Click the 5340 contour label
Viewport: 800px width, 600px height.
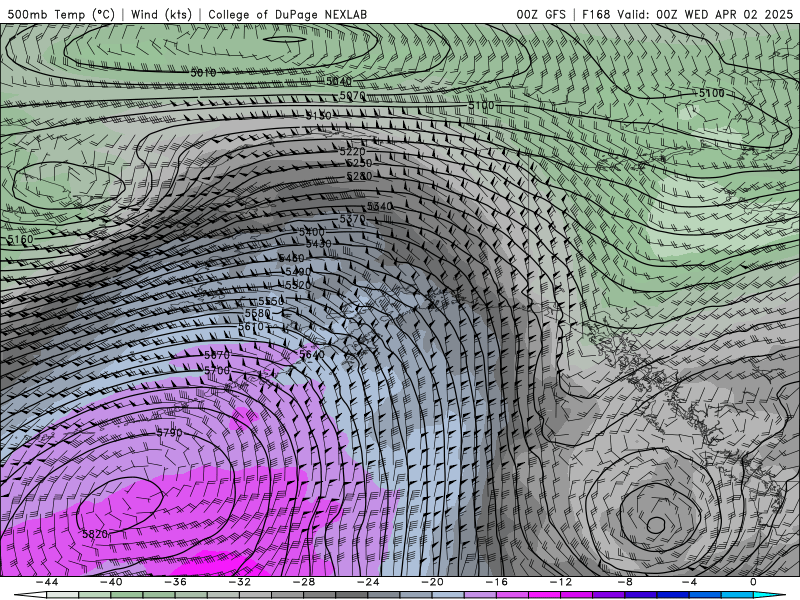pyautogui.click(x=380, y=206)
